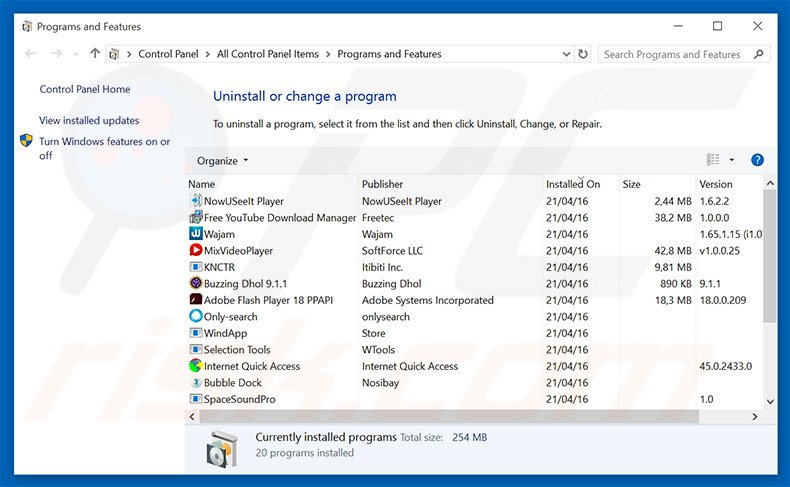Click the Adobe Flash Player icon
This screenshot has height=487, width=790.
coord(195,300)
